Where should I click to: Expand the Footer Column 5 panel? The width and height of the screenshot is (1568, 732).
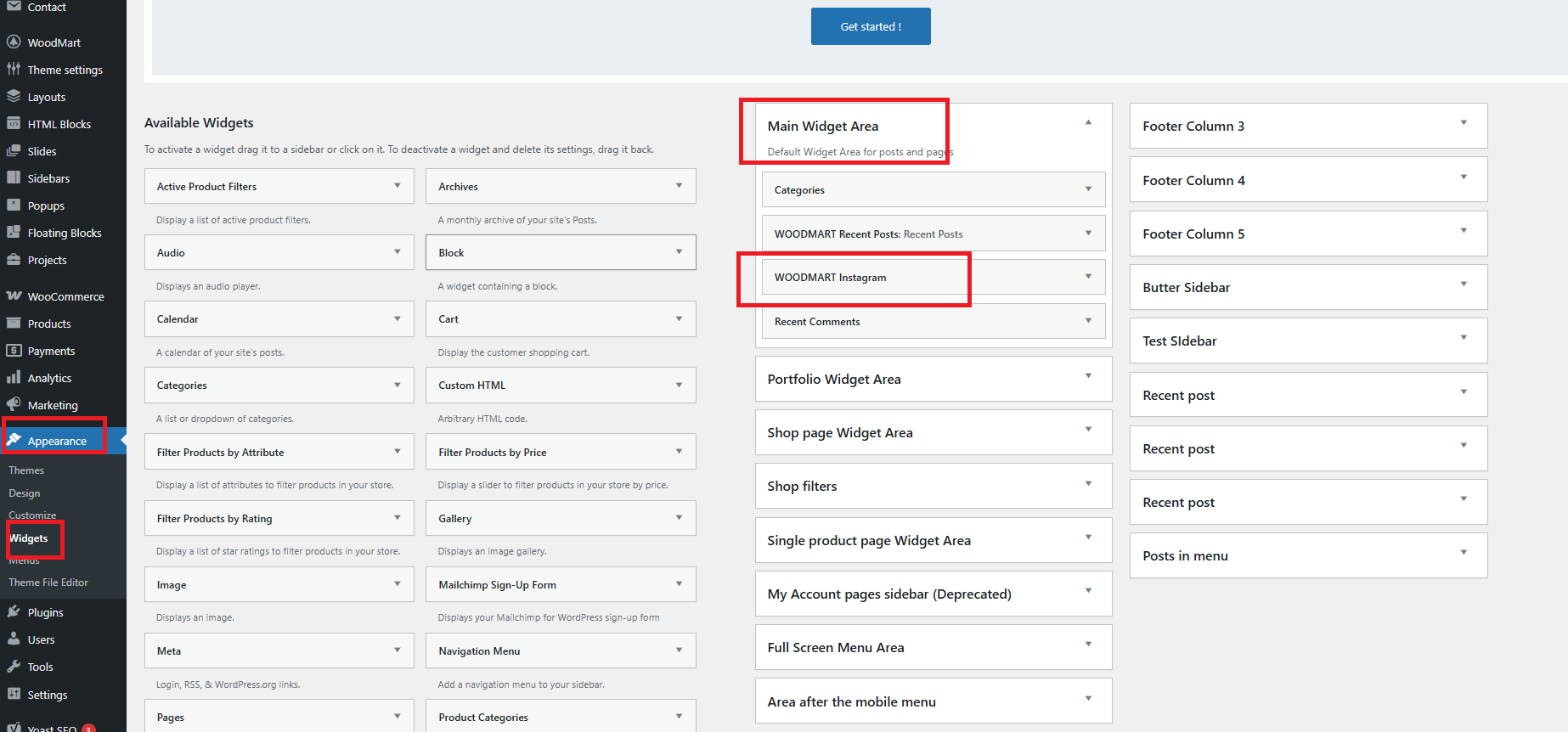click(x=1464, y=230)
